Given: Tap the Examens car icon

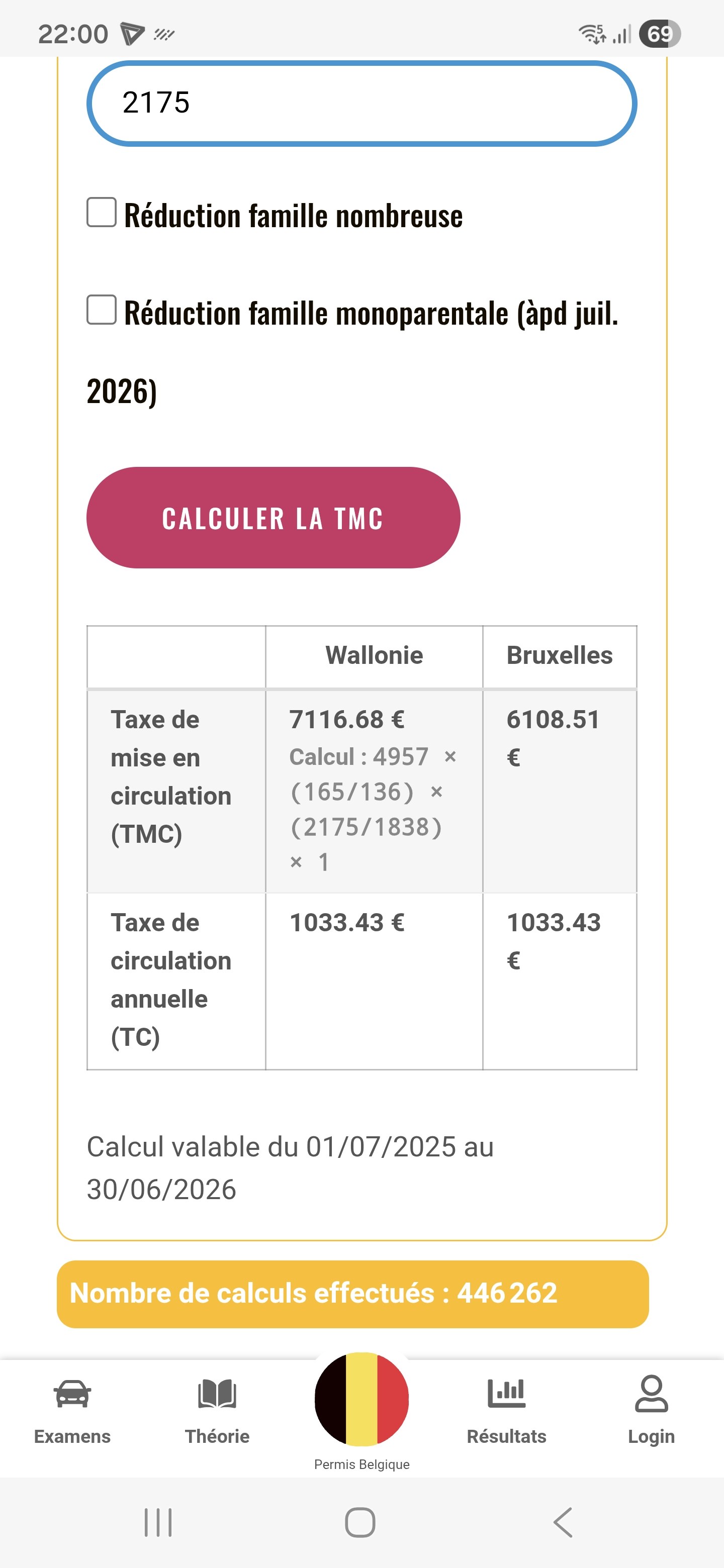Looking at the screenshot, I should pos(72,1393).
